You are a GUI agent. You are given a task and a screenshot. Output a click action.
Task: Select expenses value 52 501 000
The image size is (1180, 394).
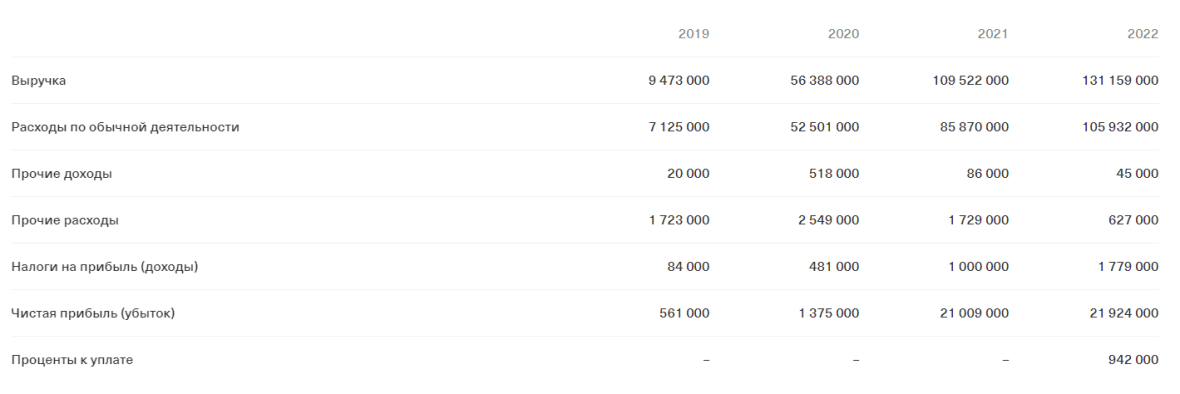tap(825, 127)
